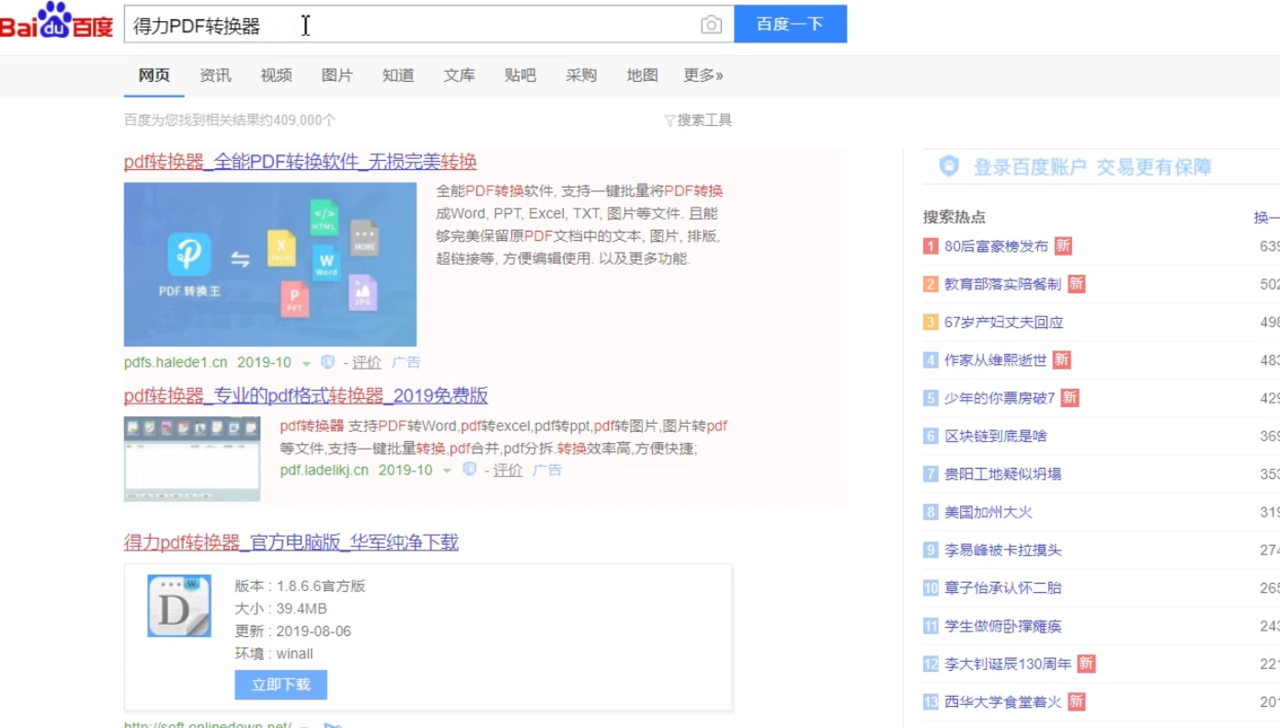Click 新 tag beside 少年的你票房破7
Image resolution: width=1280 pixels, height=728 pixels.
[1070, 398]
